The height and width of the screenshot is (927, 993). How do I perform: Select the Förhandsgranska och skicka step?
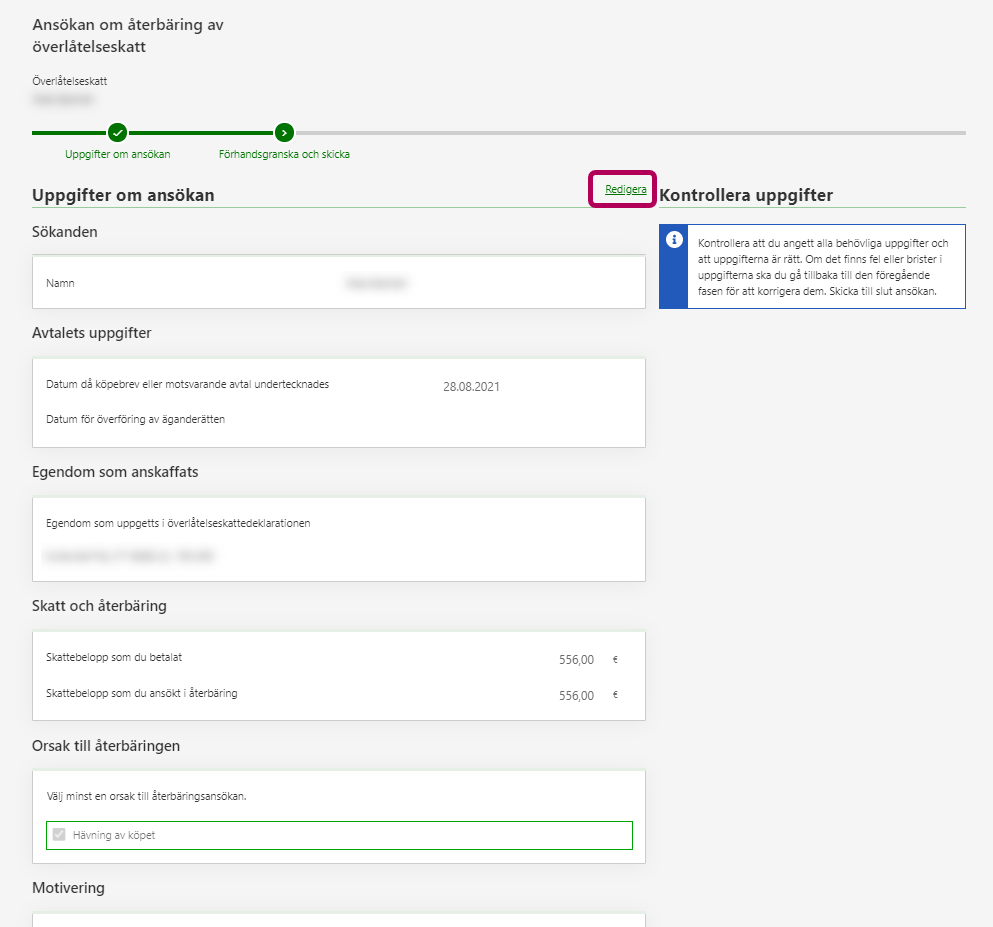click(x=284, y=154)
